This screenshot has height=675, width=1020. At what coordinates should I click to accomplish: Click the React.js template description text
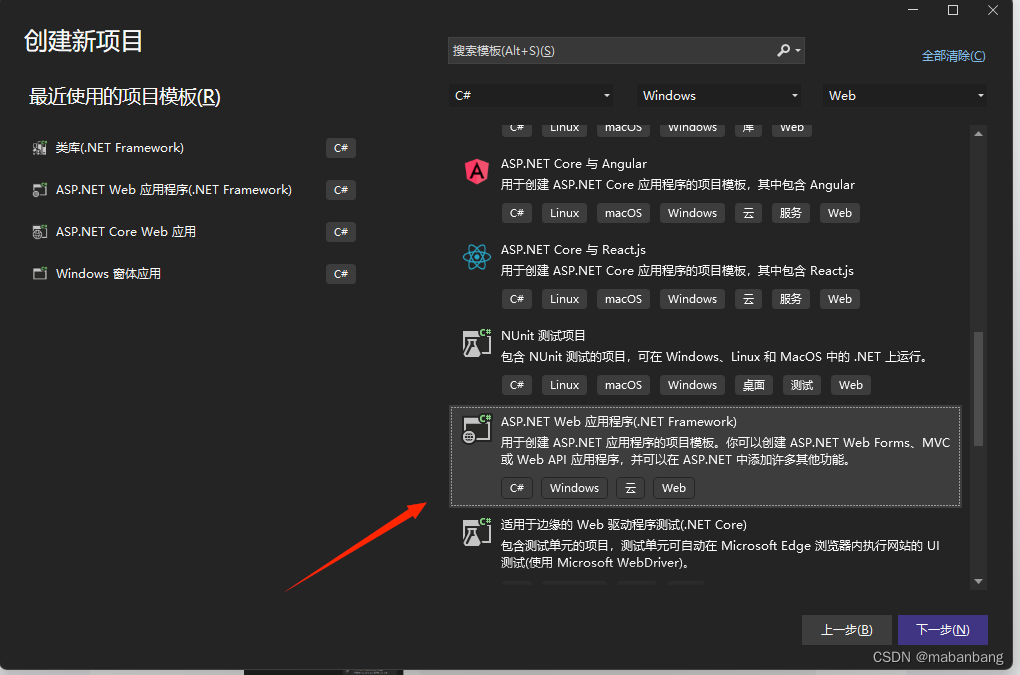point(677,271)
